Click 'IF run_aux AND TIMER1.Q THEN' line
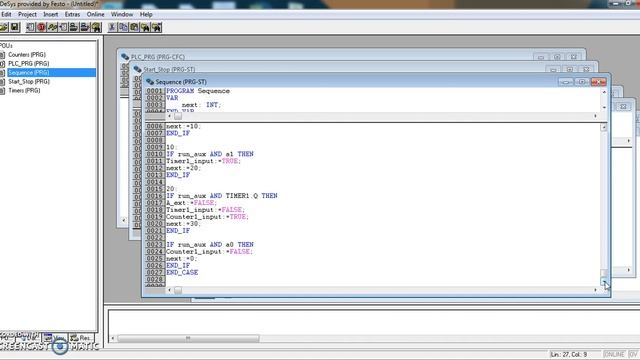This screenshot has width=640, height=360. [222, 196]
